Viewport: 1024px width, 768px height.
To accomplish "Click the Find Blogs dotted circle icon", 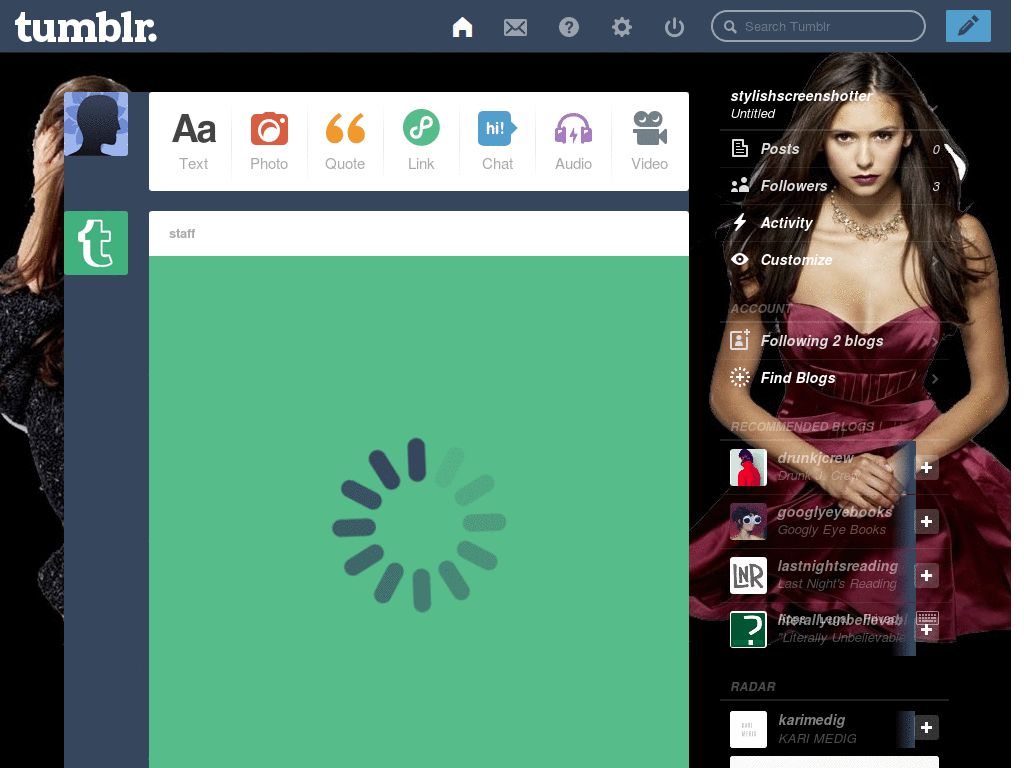I will point(740,377).
